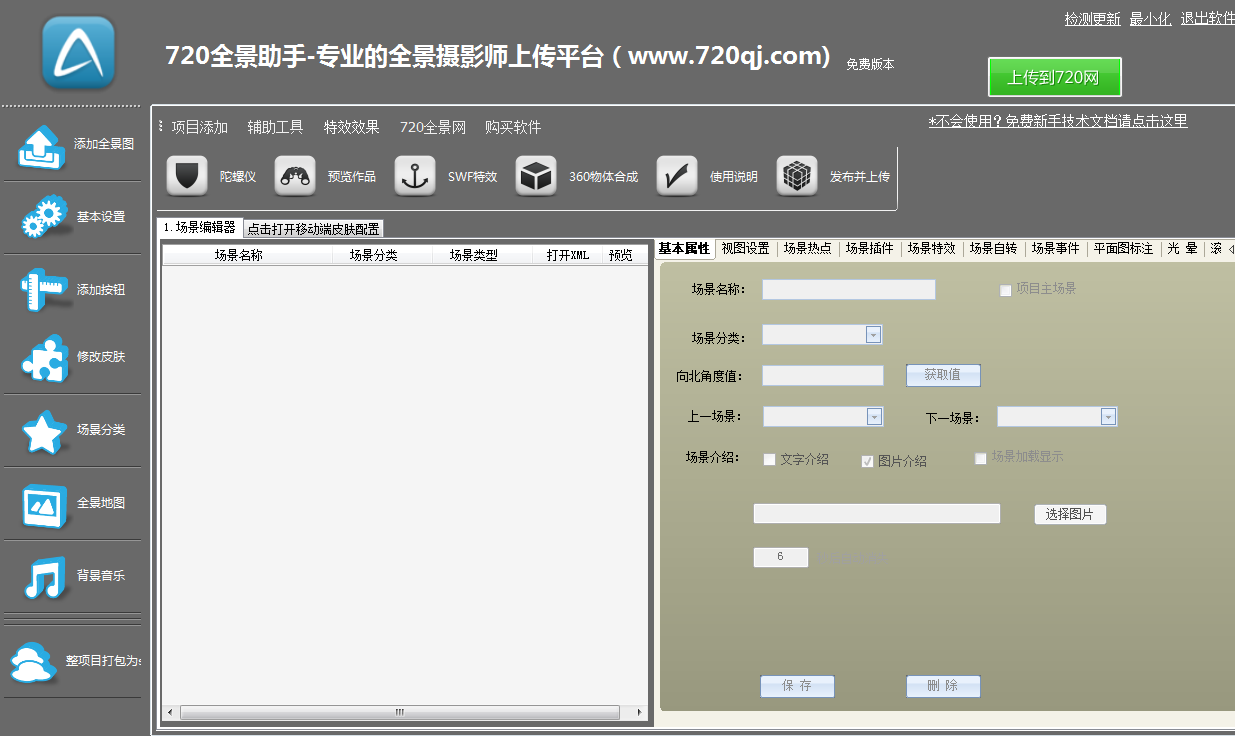The width and height of the screenshot is (1235, 736).
Task: Launch 陀螺仪 shield icon
Action: [186, 176]
